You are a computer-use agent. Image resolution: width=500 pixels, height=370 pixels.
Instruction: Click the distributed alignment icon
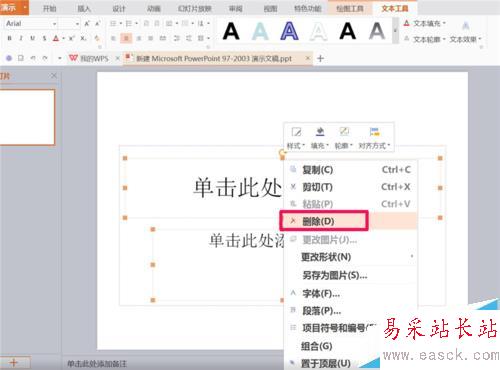tap(163, 38)
